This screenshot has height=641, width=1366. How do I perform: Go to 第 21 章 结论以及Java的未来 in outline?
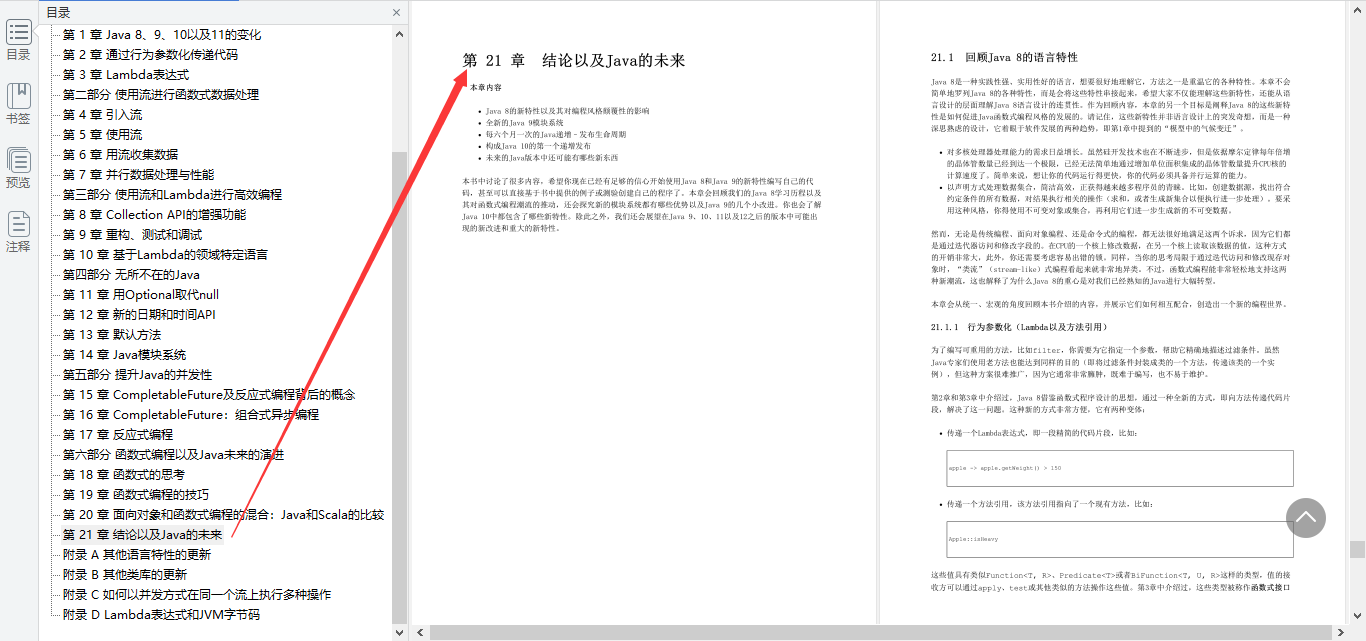[142, 535]
